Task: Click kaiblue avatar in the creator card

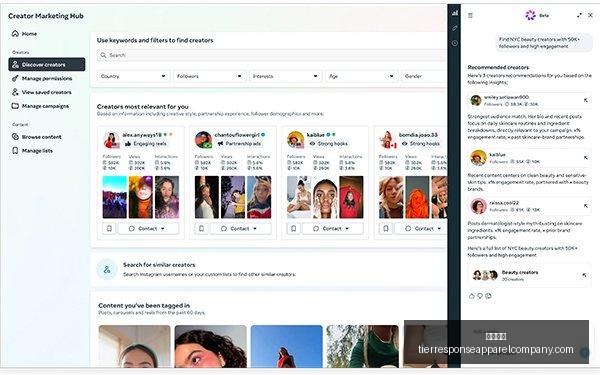Action: coord(295,140)
